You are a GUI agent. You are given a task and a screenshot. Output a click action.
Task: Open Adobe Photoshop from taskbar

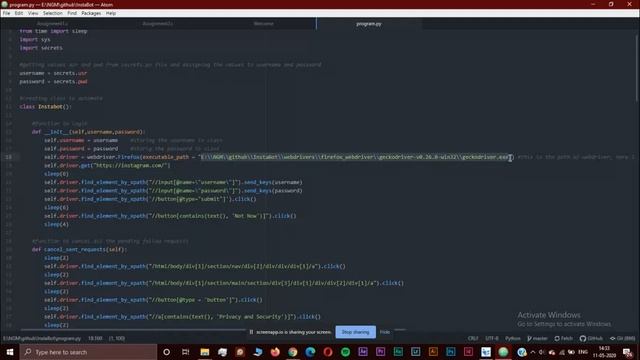451,352
